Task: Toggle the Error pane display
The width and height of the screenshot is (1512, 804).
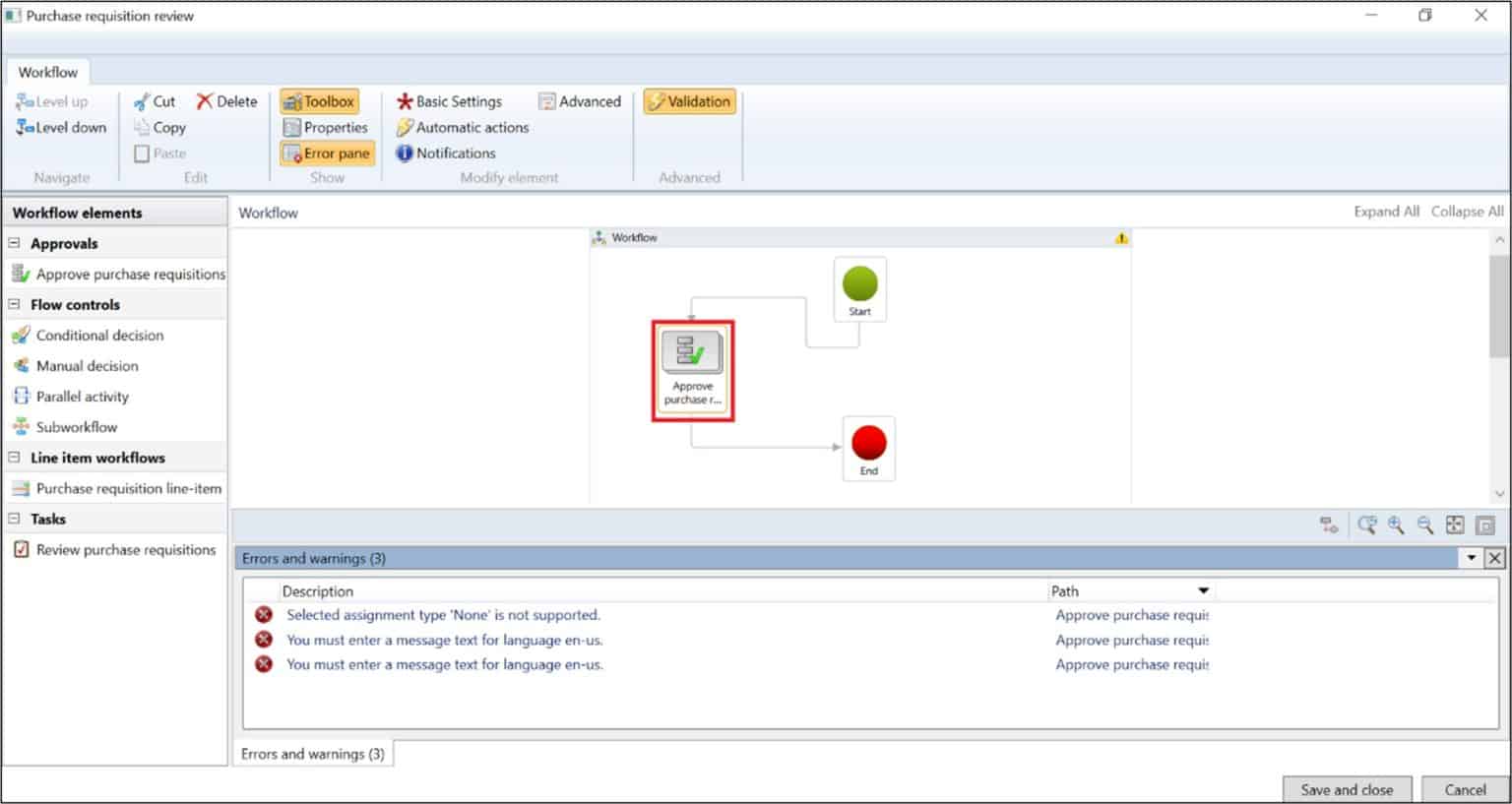Action: [327, 153]
